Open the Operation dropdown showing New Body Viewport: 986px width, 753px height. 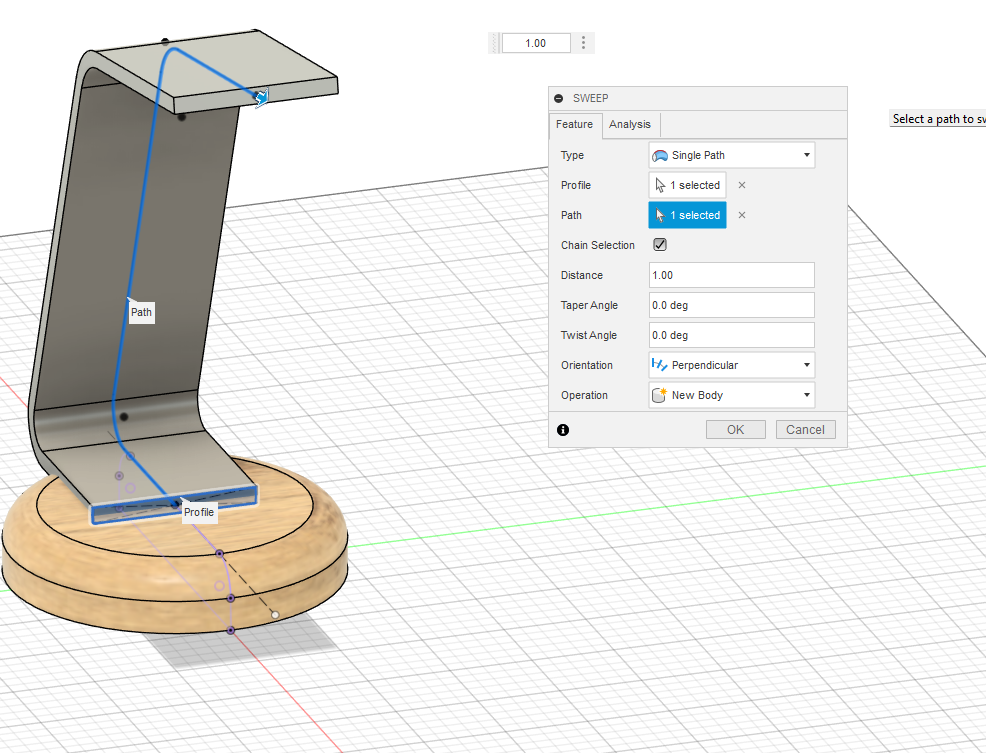click(731, 395)
